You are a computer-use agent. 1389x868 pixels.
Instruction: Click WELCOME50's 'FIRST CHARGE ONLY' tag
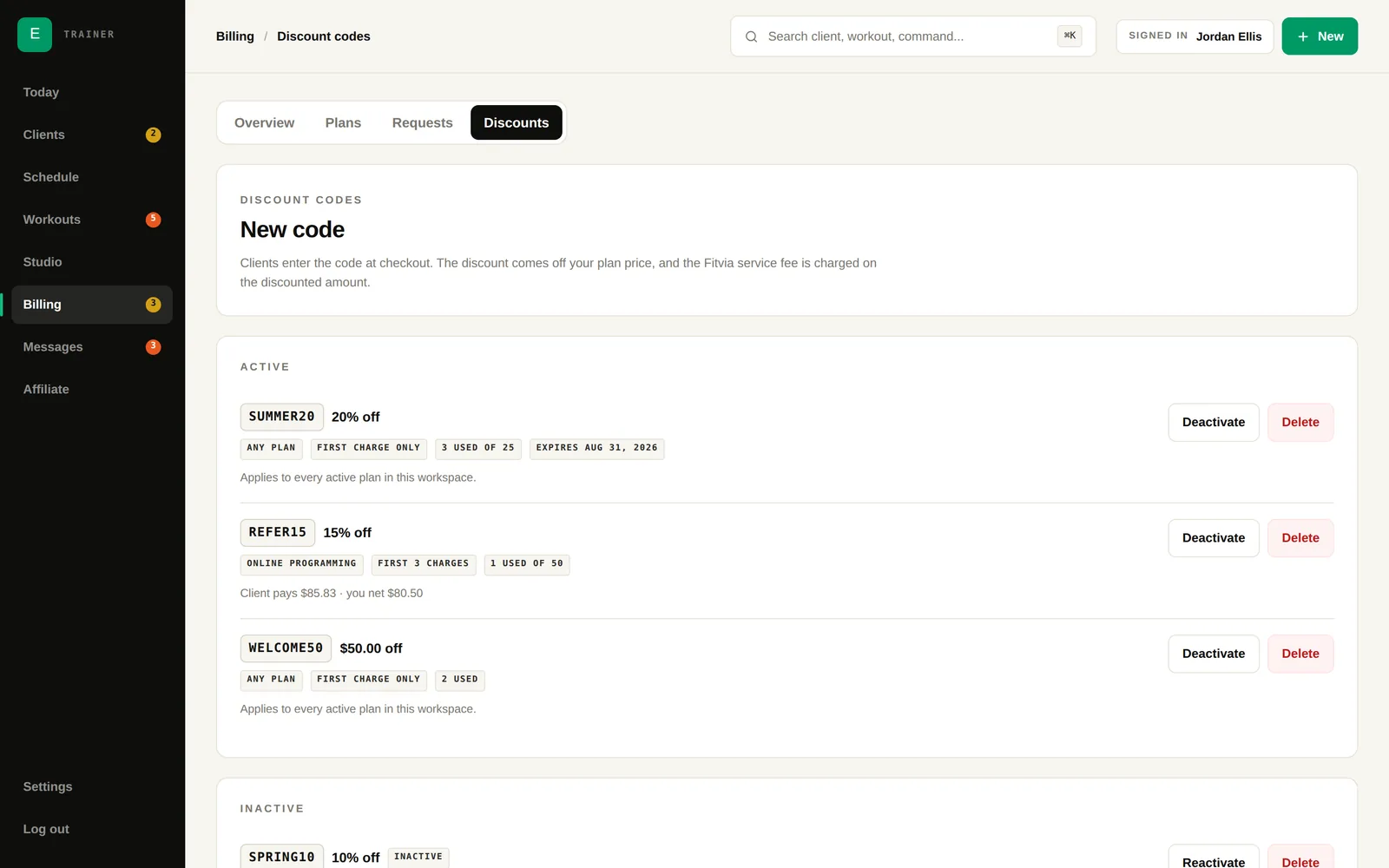(x=369, y=680)
